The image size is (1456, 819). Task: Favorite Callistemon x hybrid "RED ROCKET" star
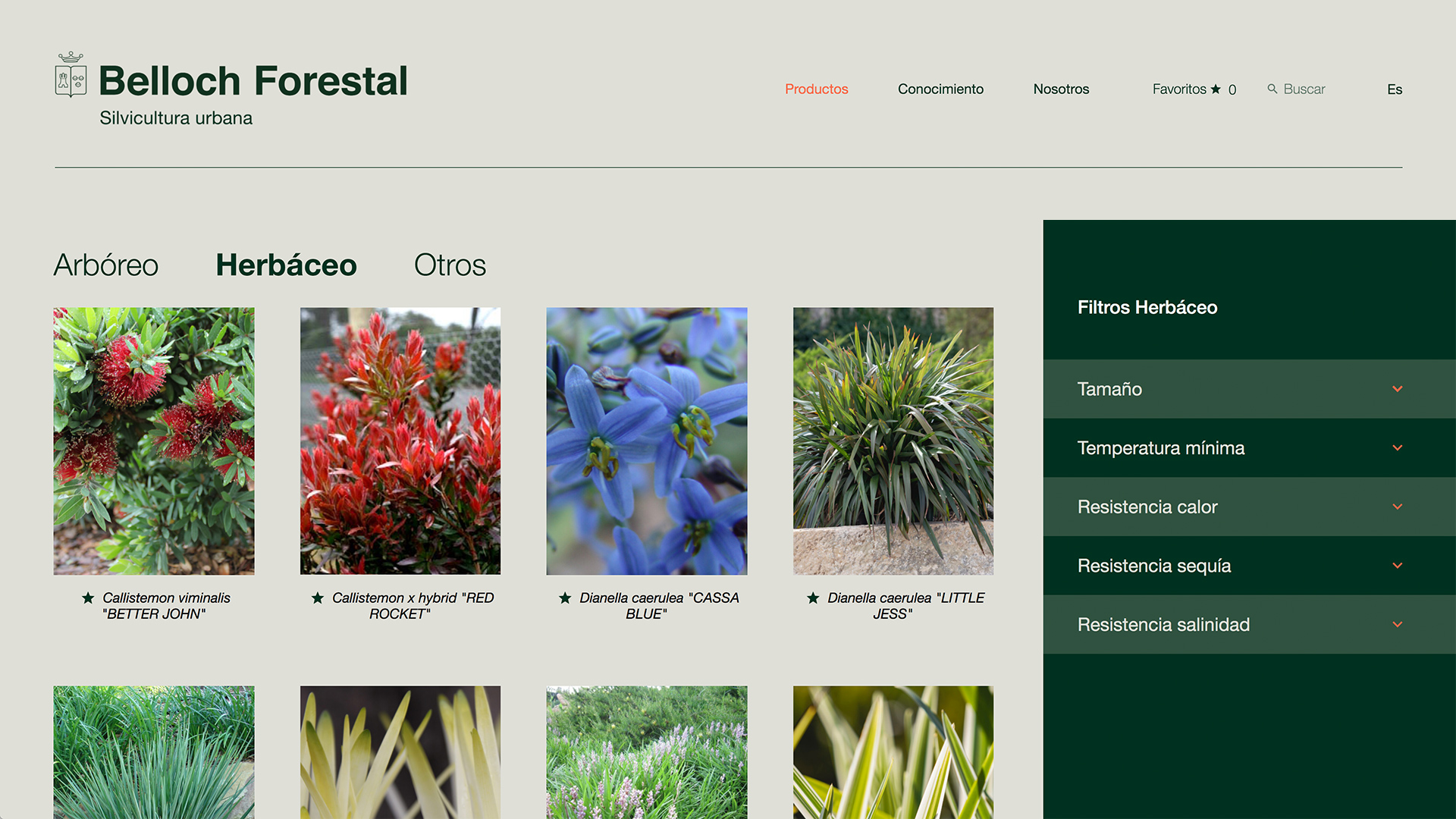tap(318, 598)
